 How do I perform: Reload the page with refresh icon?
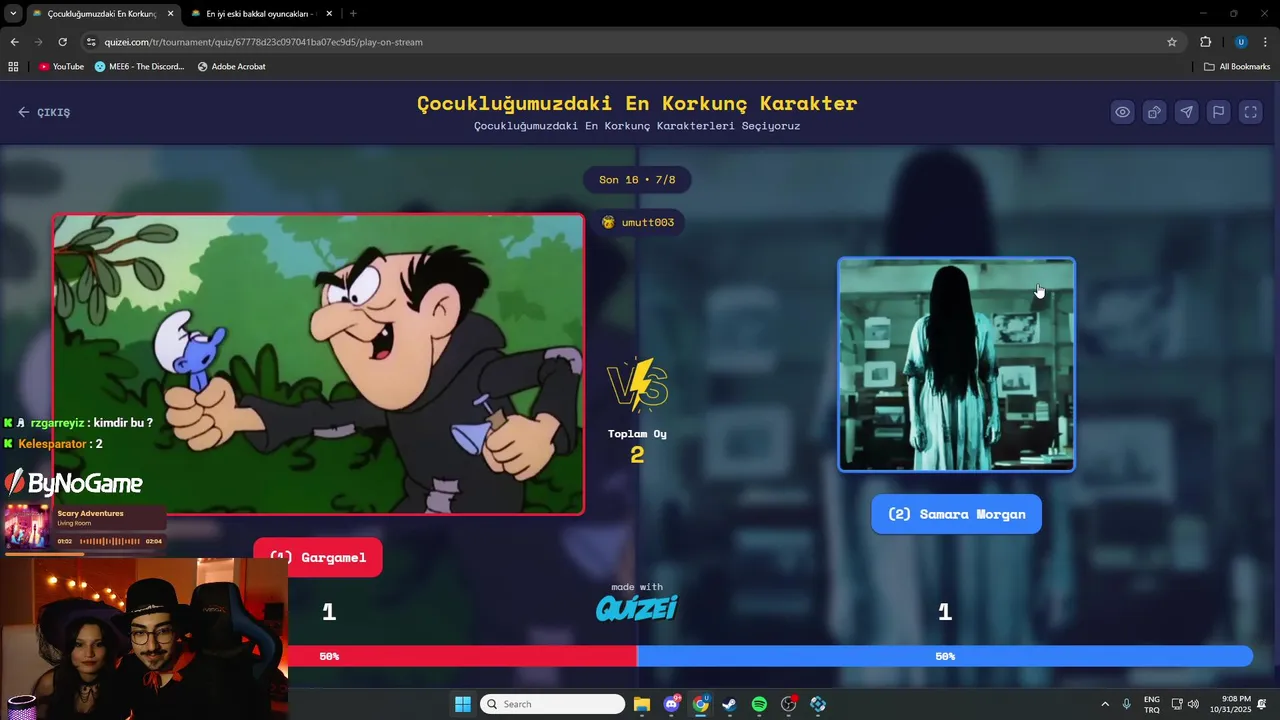[62, 42]
